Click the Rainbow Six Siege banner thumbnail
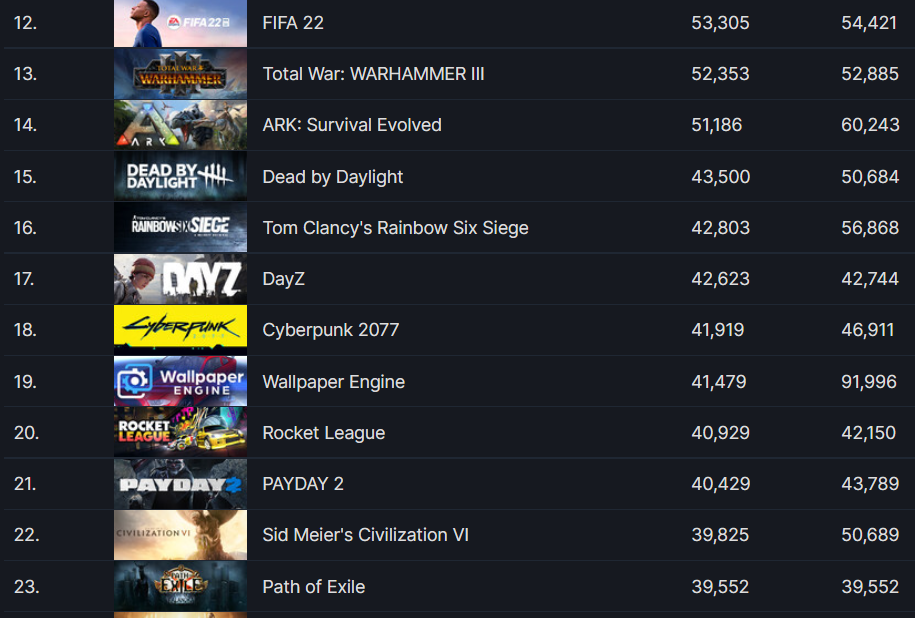Screen dimensions: 915x618 (x=180, y=228)
